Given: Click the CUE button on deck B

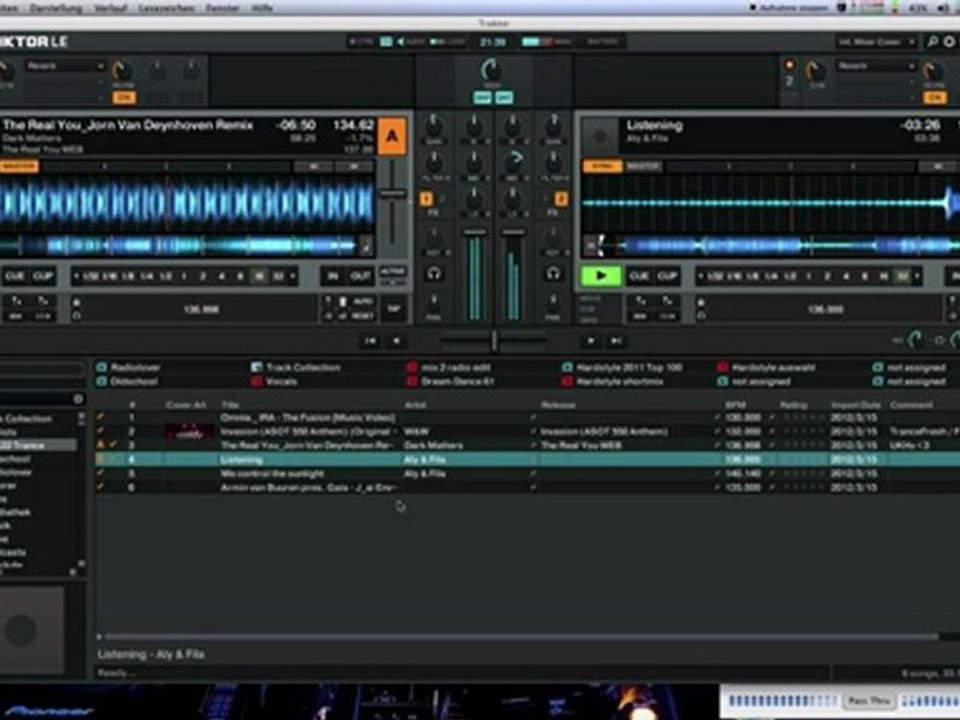Looking at the screenshot, I should pos(639,276).
